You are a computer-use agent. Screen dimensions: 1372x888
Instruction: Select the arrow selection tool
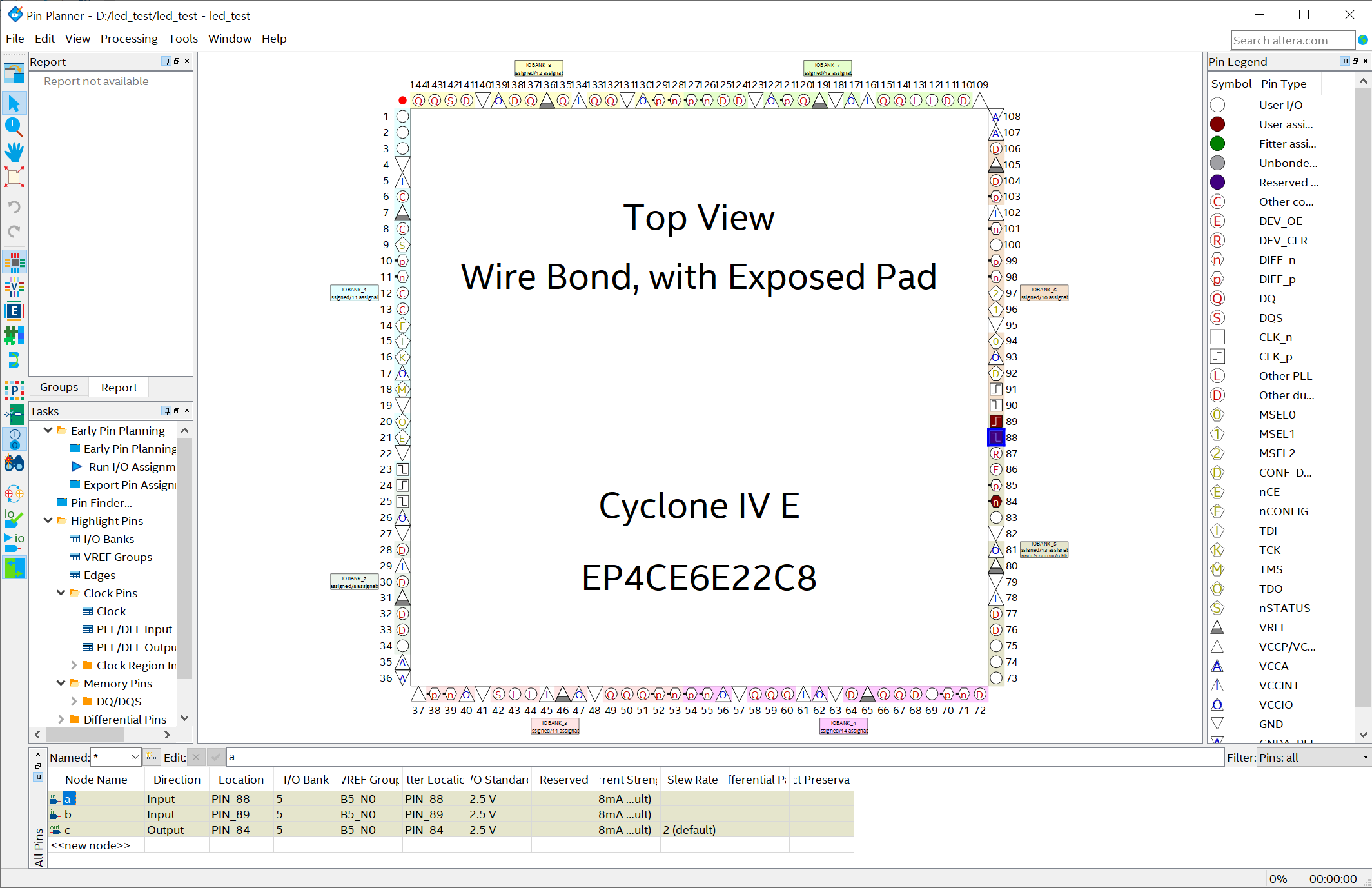pyautogui.click(x=14, y=103)
